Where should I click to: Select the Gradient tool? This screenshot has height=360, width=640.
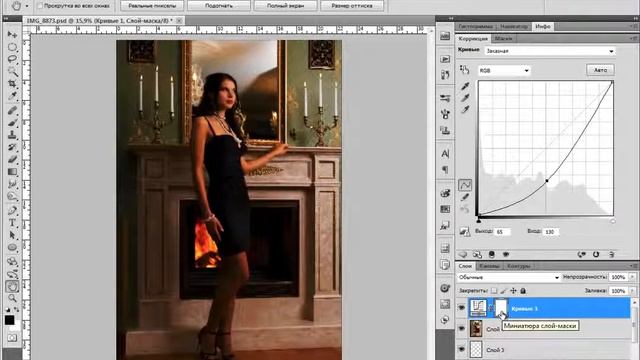coord(12,171)
